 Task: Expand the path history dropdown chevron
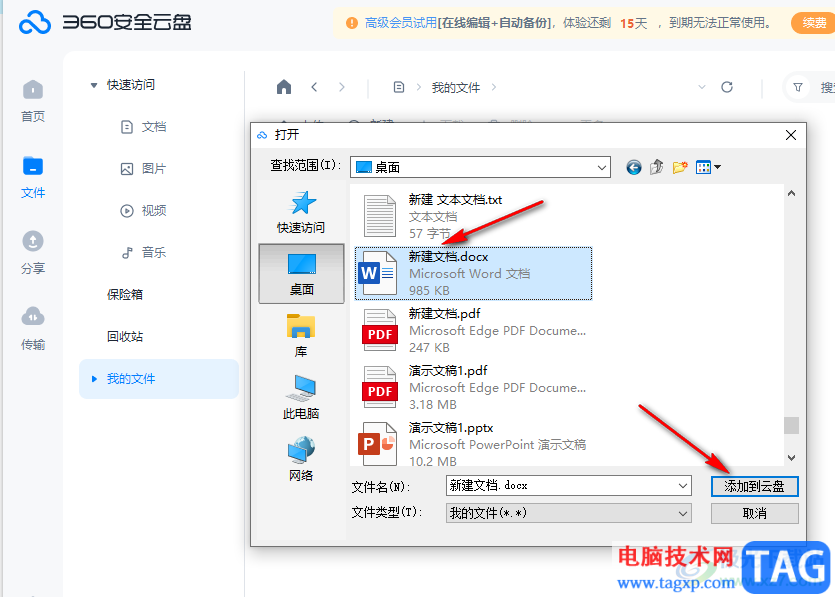(702, 87)
